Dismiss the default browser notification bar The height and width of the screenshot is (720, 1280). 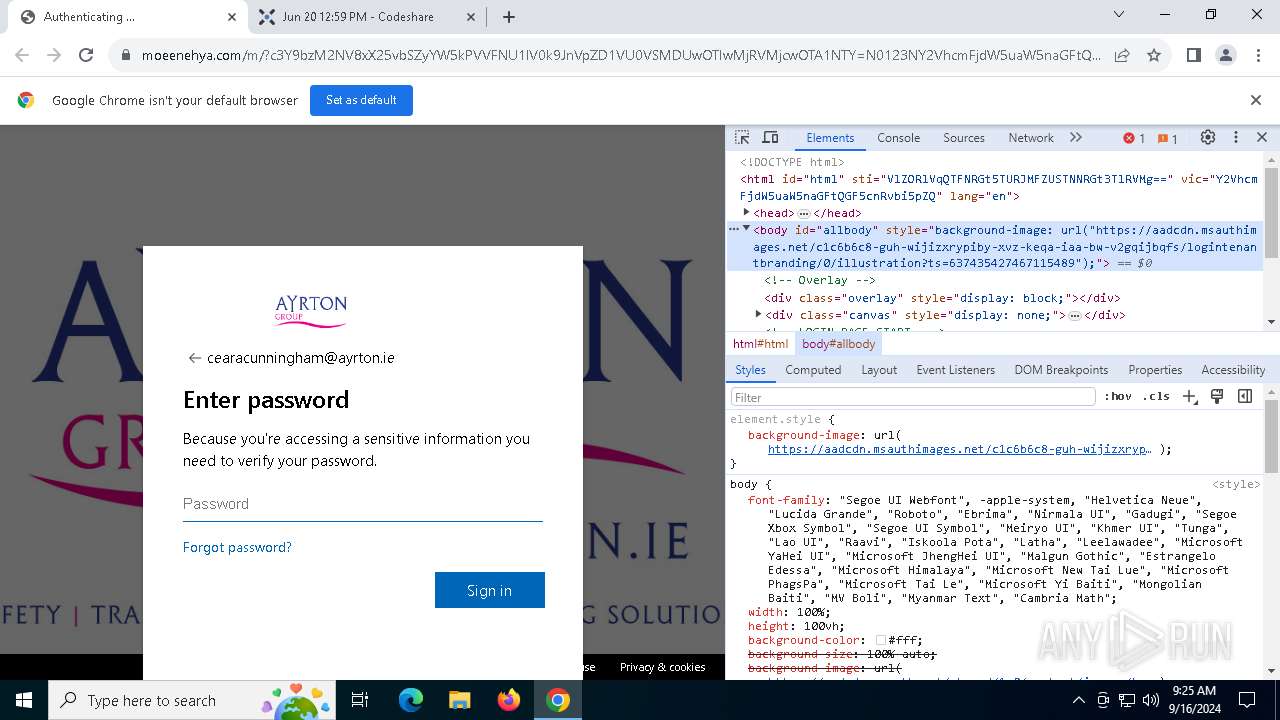[1256, 100]
